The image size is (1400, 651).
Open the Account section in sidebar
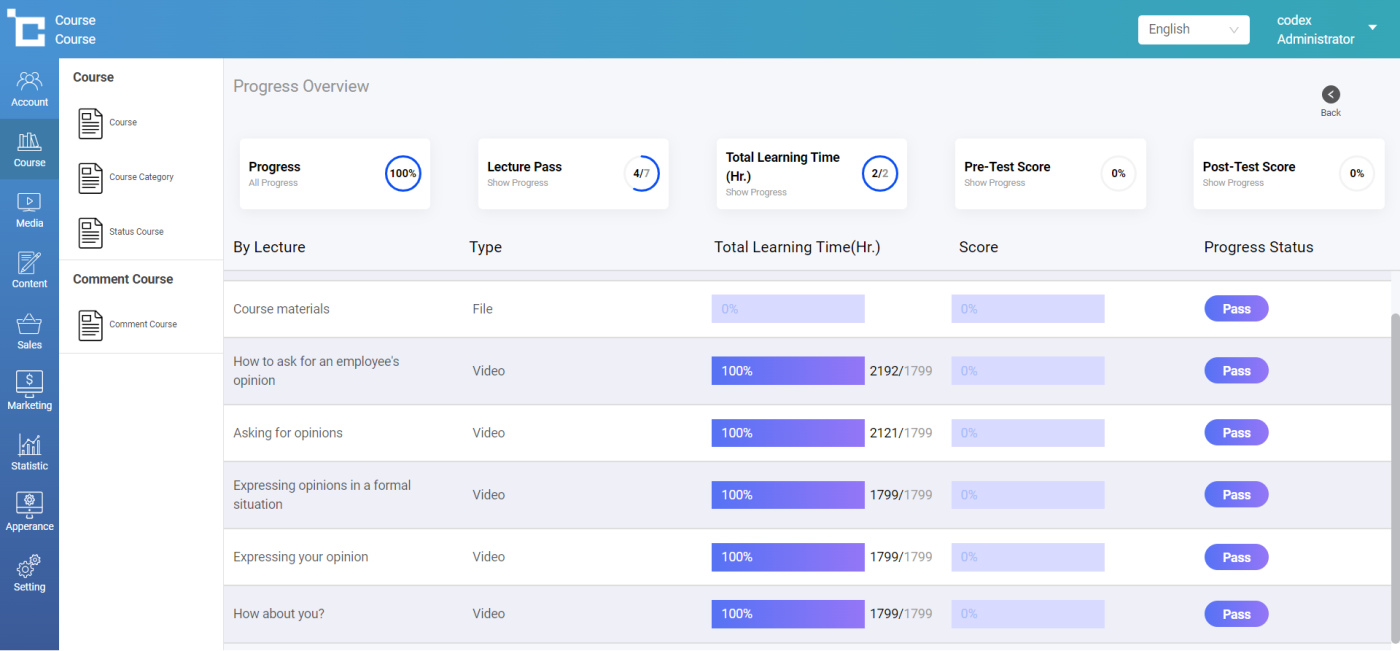coord(29,88)
